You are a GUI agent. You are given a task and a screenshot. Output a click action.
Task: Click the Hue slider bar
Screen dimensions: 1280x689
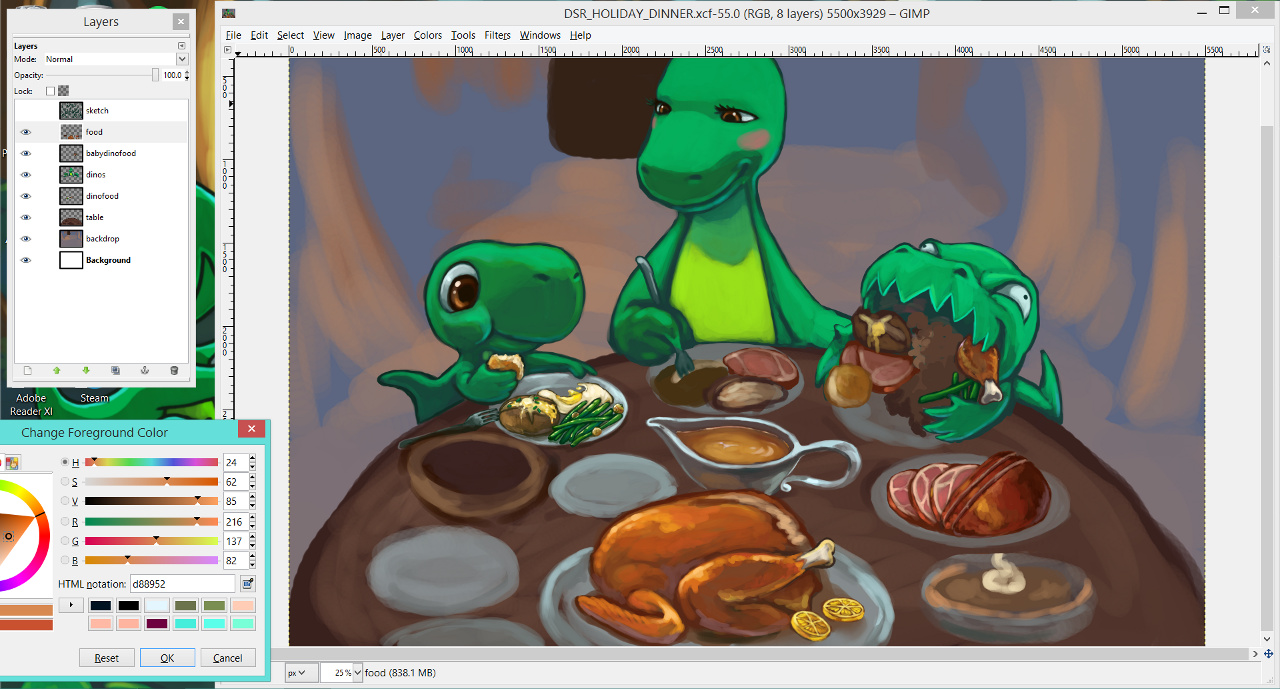tap(151, 462)
